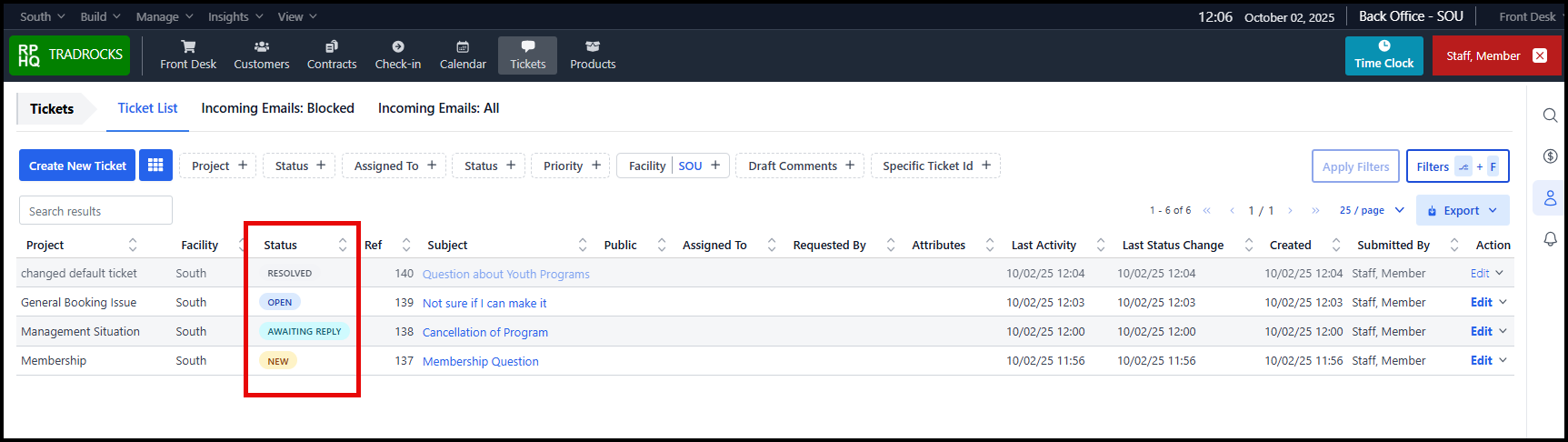Close the Staff, Member session badge
The image size is (1568, 442).
coord(1540,55)
